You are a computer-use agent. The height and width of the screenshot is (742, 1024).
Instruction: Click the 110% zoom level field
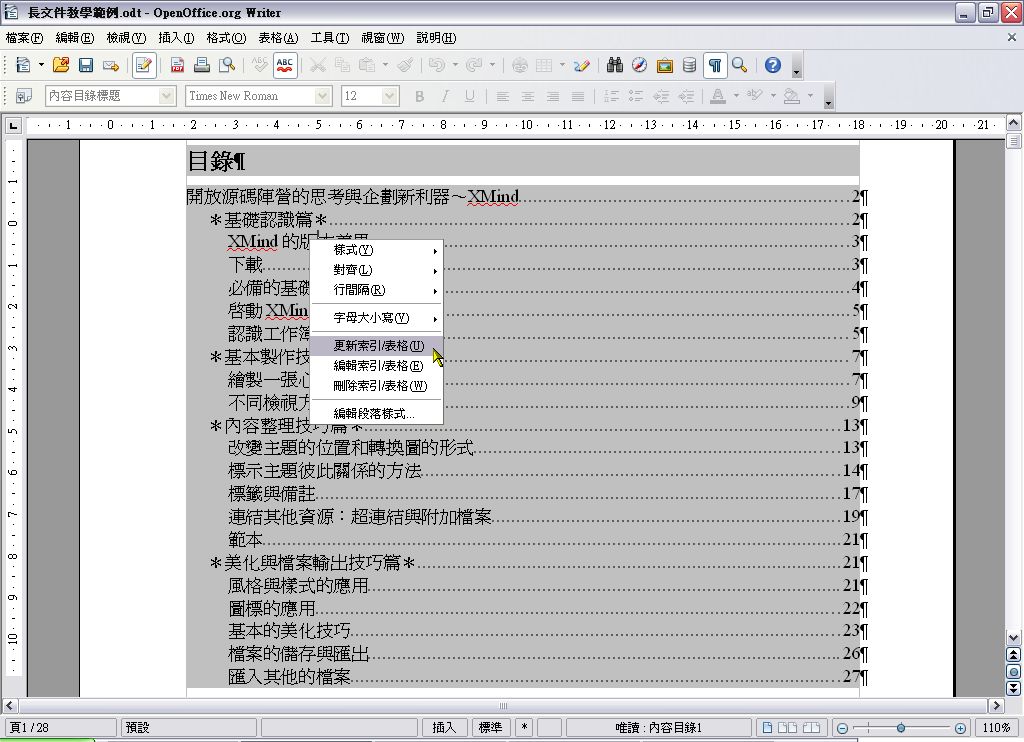click(997, 728)
